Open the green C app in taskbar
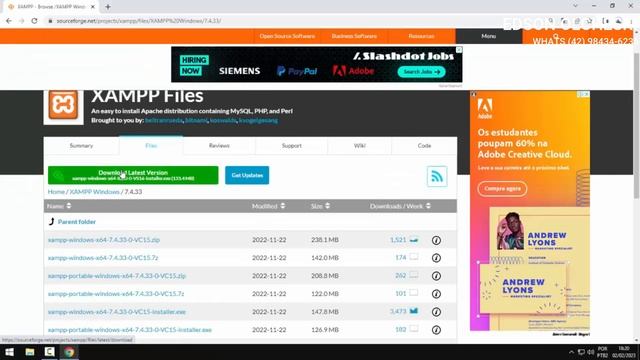This screenshot has height=360, width=640. (x=49, y=352)
